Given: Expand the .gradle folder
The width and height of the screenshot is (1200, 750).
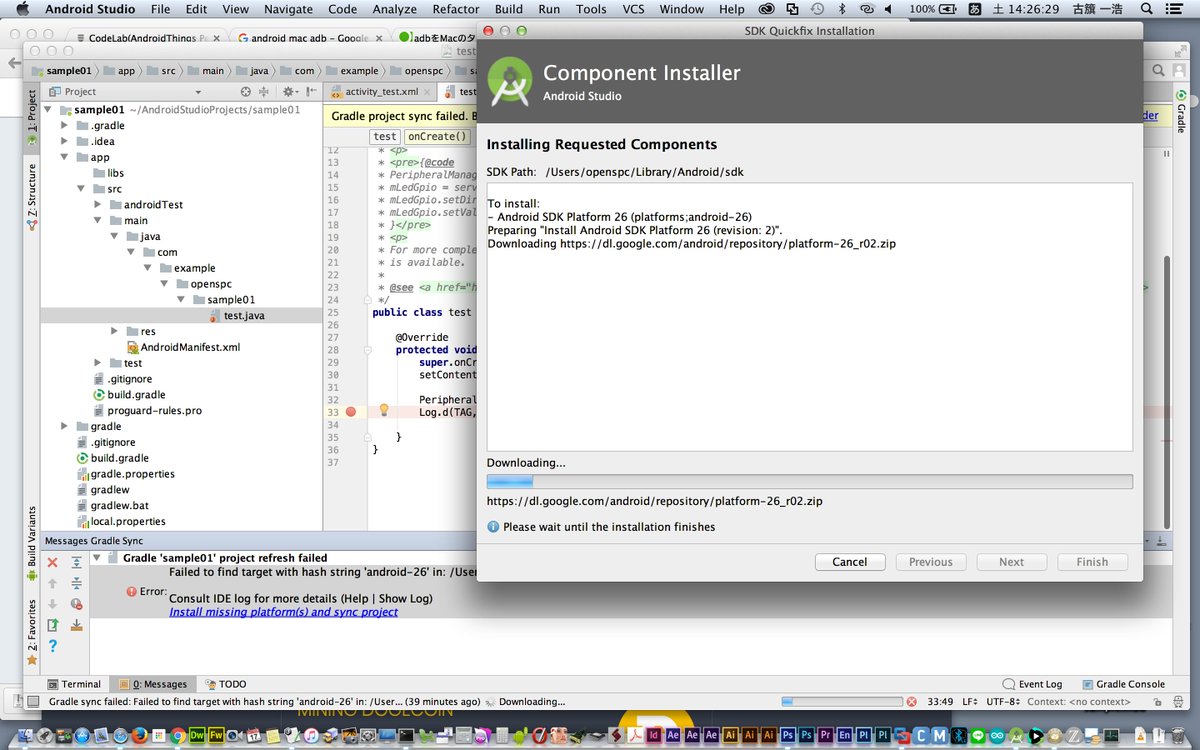Looking at the screenshot, I should (65, 125).
